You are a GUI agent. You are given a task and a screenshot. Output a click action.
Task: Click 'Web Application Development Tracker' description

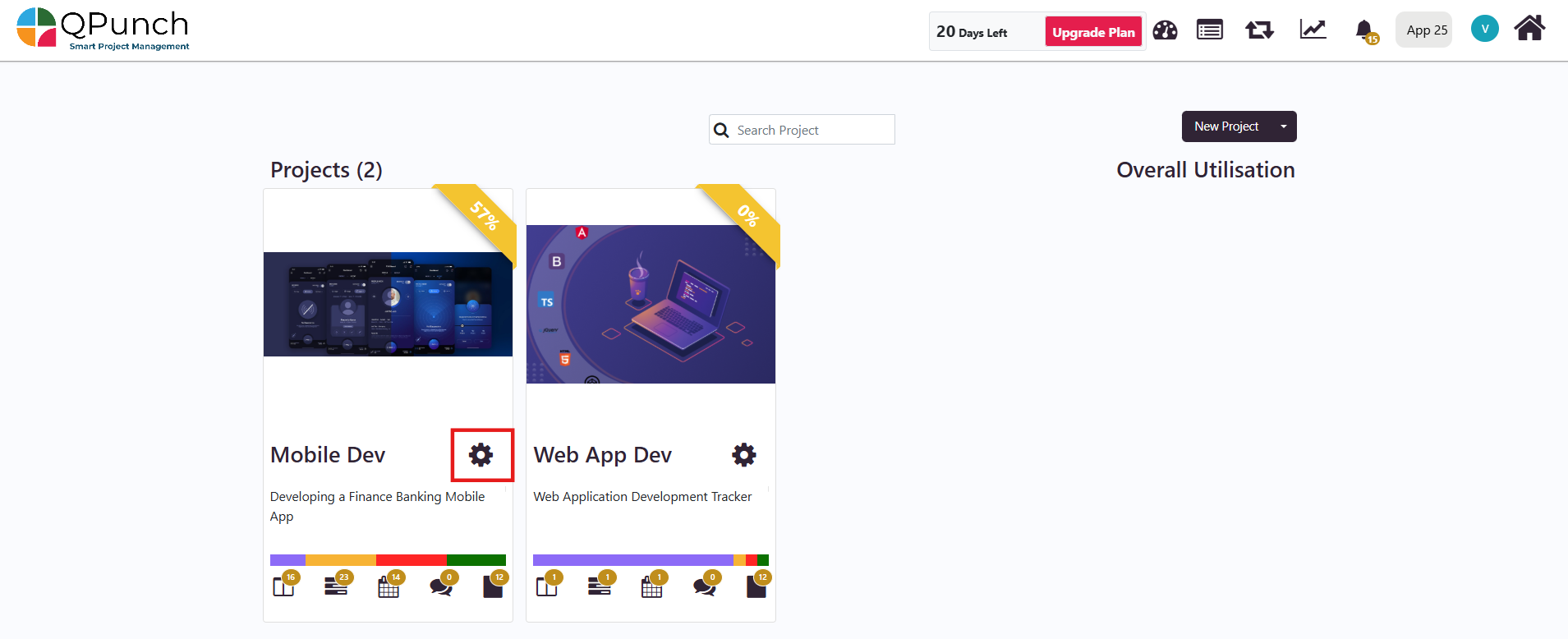point(642,497)
